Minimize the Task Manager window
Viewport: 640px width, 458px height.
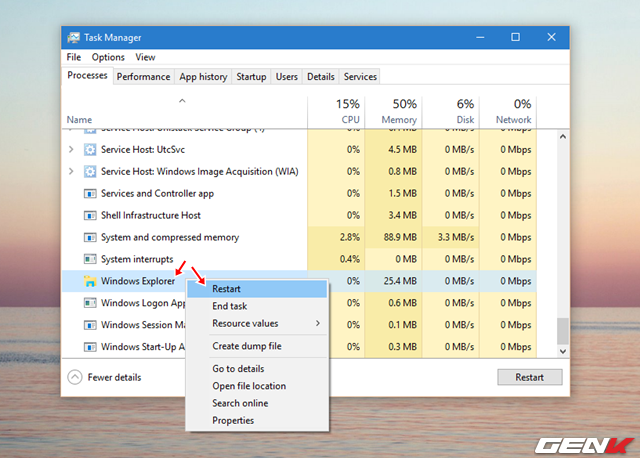[x=480, y=38]
